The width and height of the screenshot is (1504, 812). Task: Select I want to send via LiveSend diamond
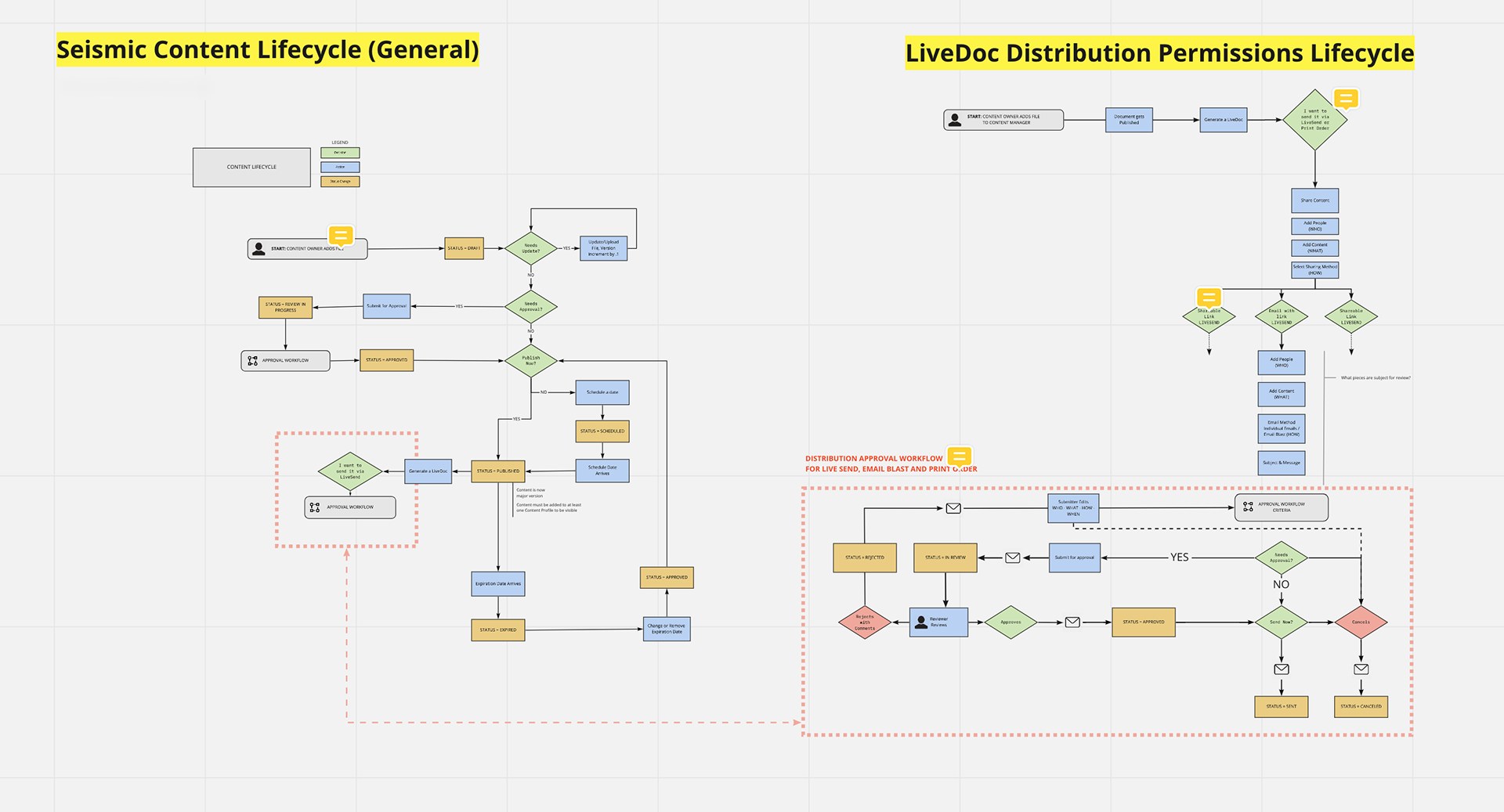(x=350, y=471)
